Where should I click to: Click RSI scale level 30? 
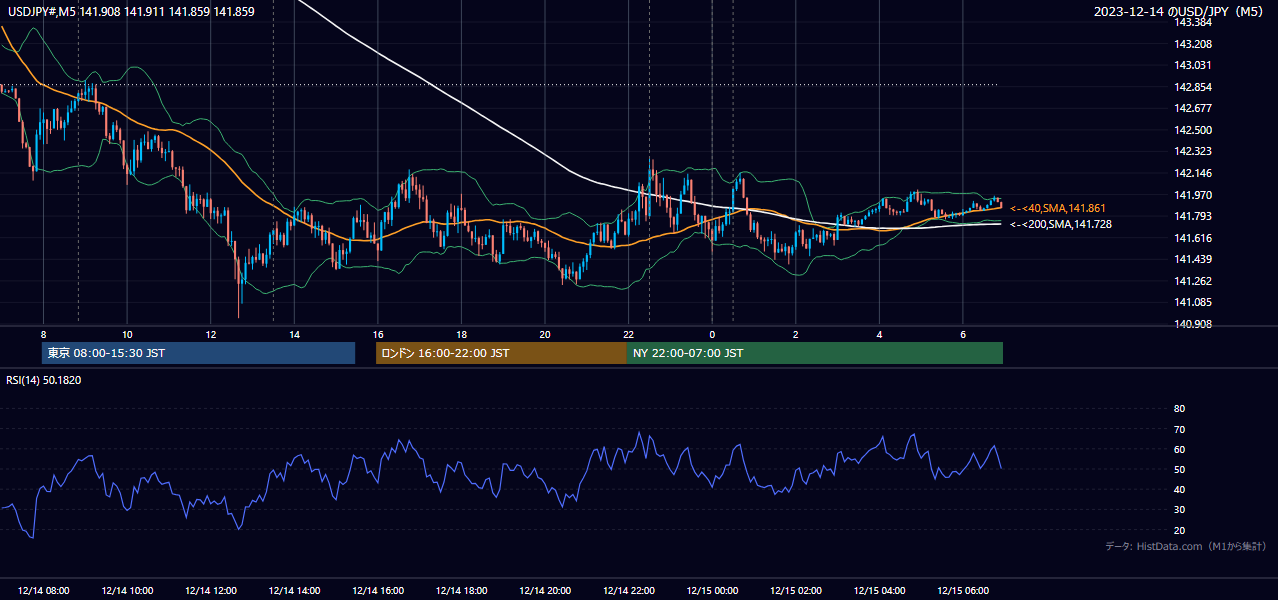pyautogui.click(x=1179, y=510)
